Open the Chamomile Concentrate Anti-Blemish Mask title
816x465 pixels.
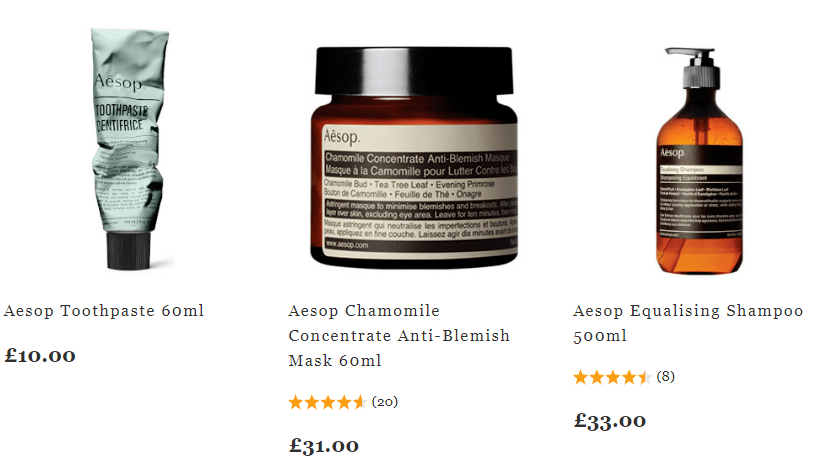(399, 335)
